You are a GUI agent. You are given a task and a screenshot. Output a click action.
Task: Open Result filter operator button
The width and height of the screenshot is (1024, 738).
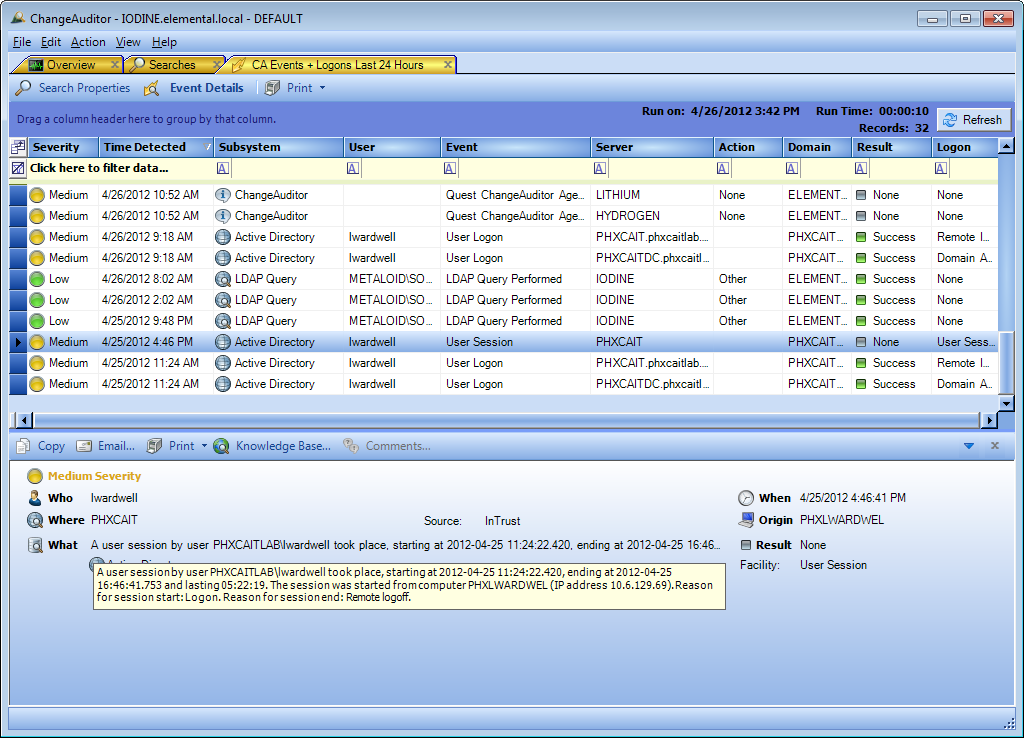(861, 168)
